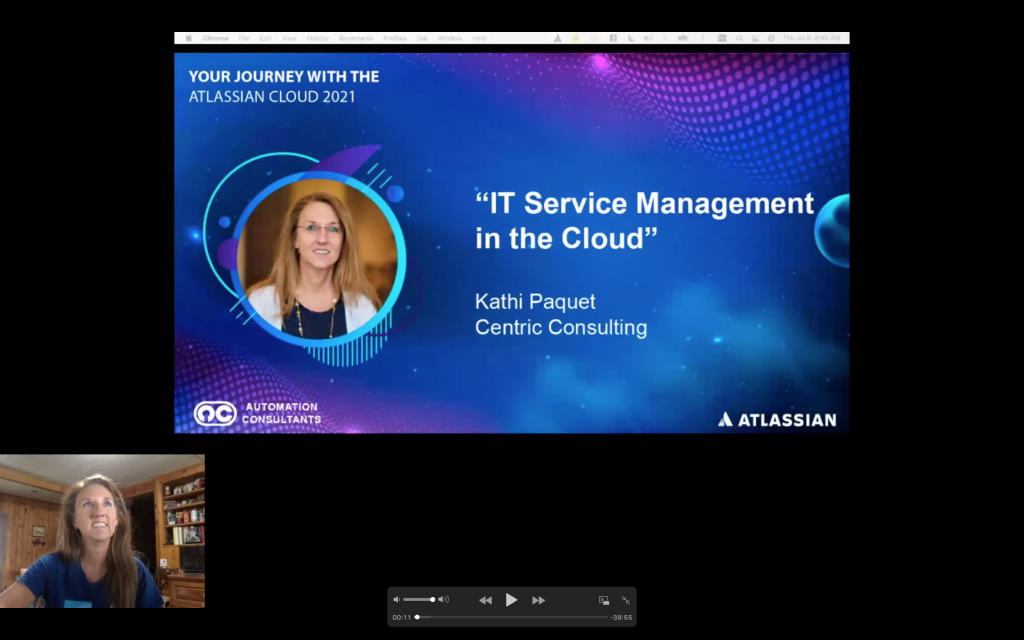Click the presenter webcam thumbnail

point(102,531)
